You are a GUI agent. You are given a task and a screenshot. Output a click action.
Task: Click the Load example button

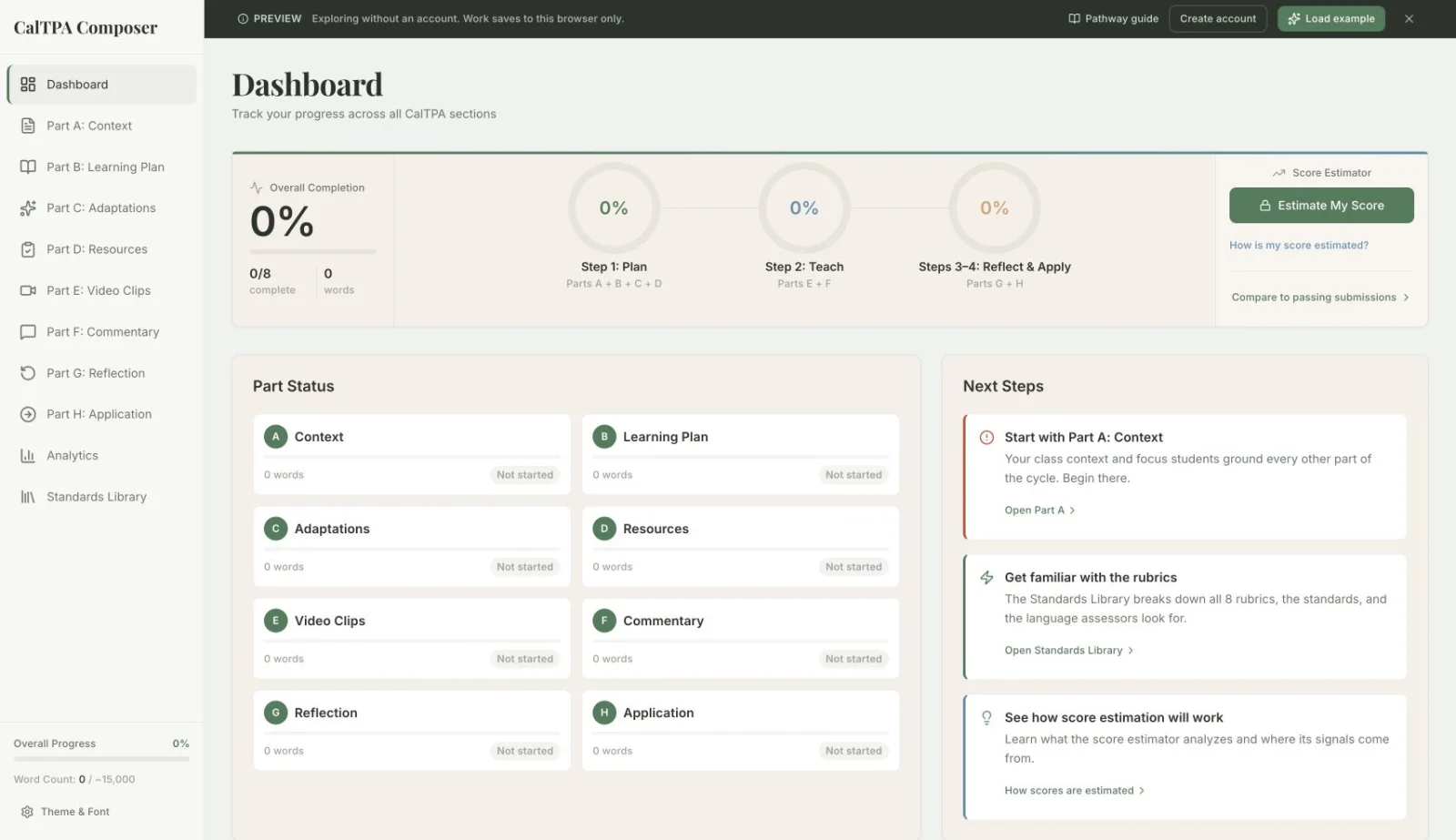1330,18
